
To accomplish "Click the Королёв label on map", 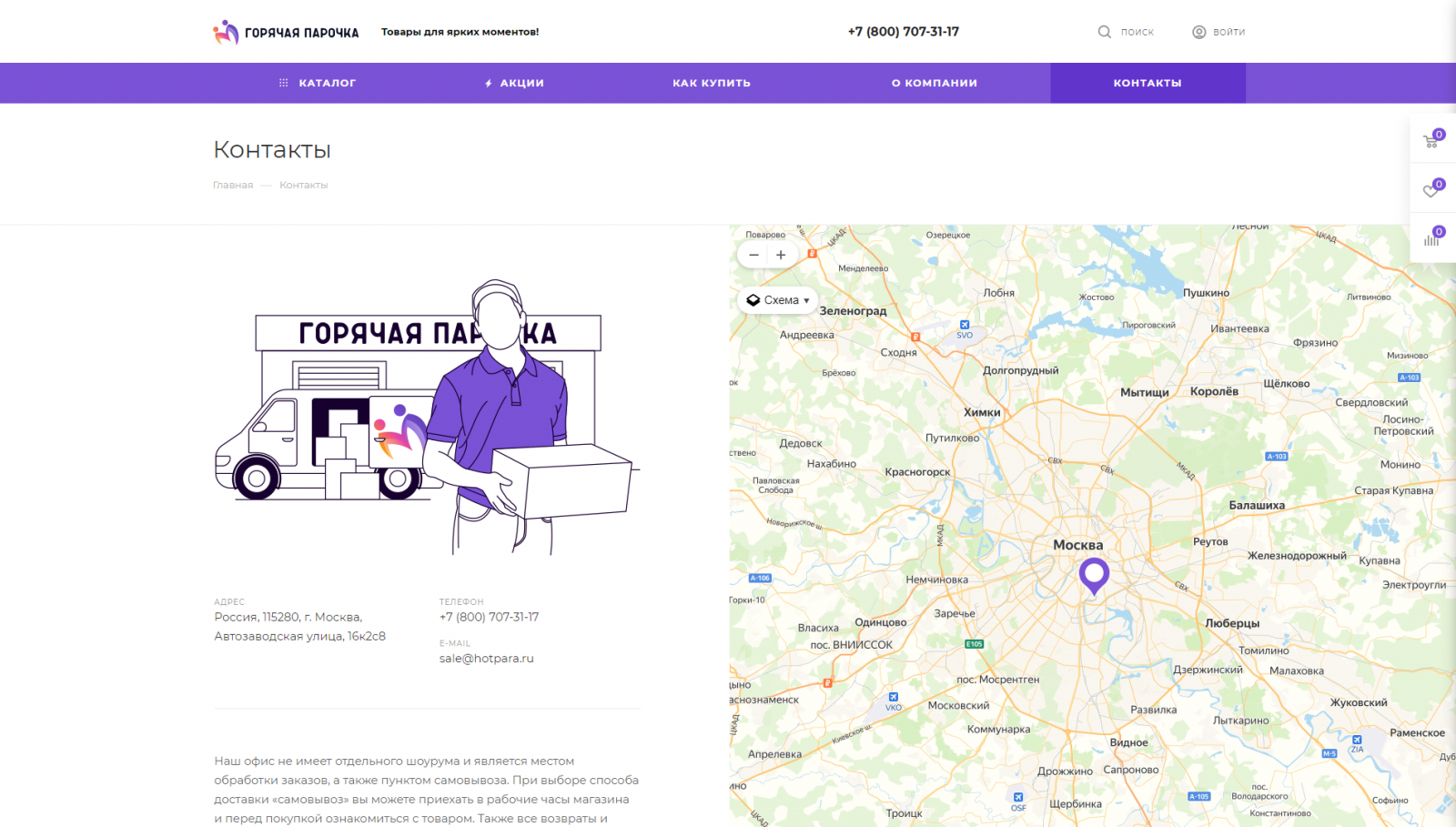I will tap(1214, 391).
